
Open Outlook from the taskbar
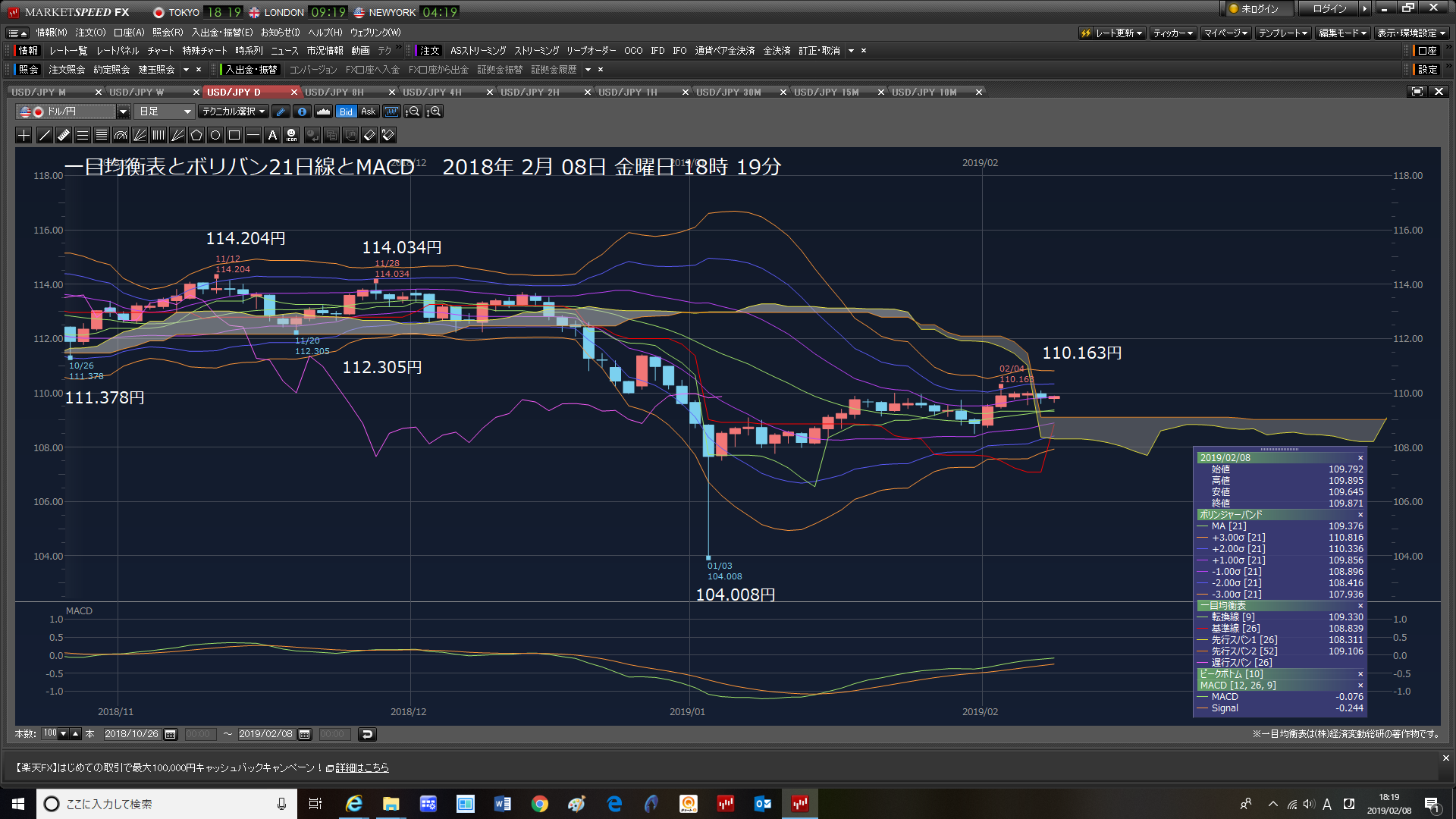pyautogui.click(x=763, y=804)
